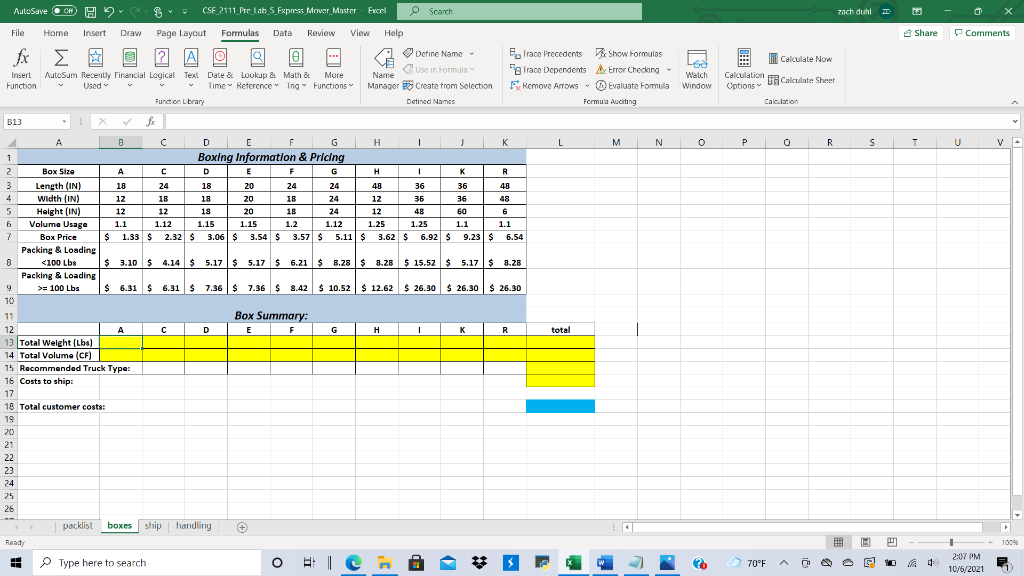Click the formula bar input field
This screenshot has width=1024, height=576.
coord(588,121)
